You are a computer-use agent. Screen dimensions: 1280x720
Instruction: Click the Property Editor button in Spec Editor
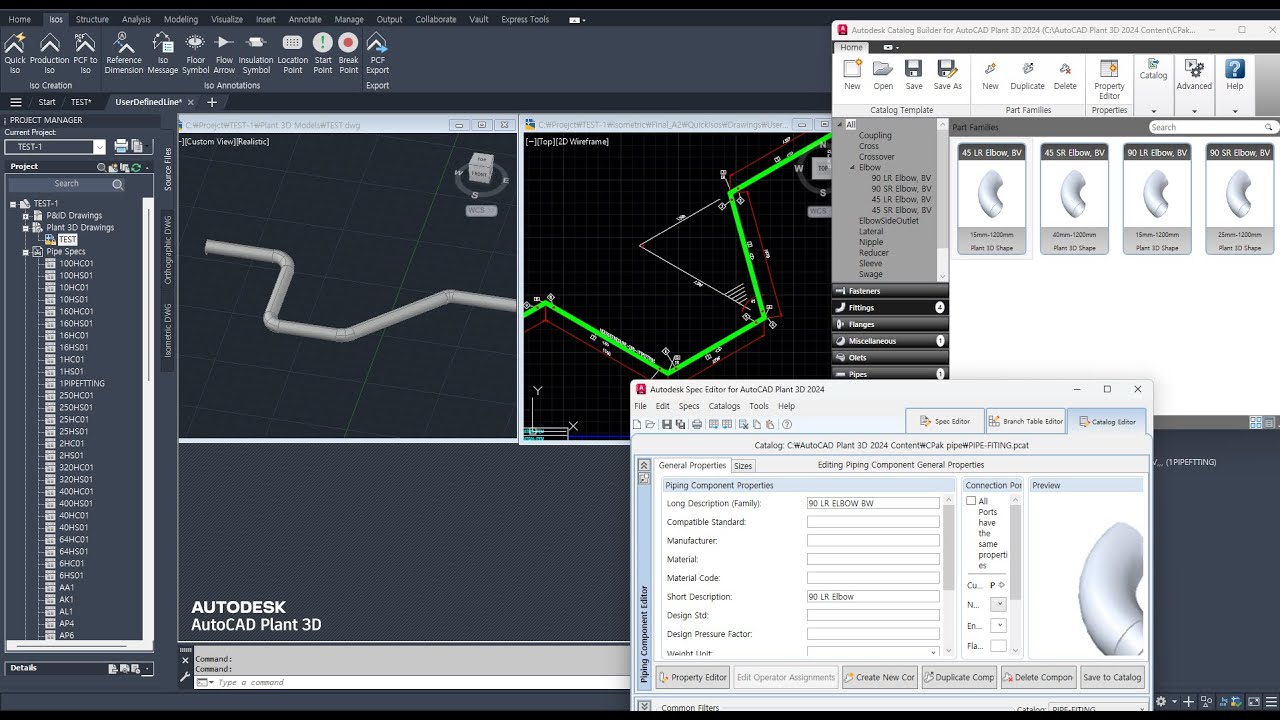692,677
